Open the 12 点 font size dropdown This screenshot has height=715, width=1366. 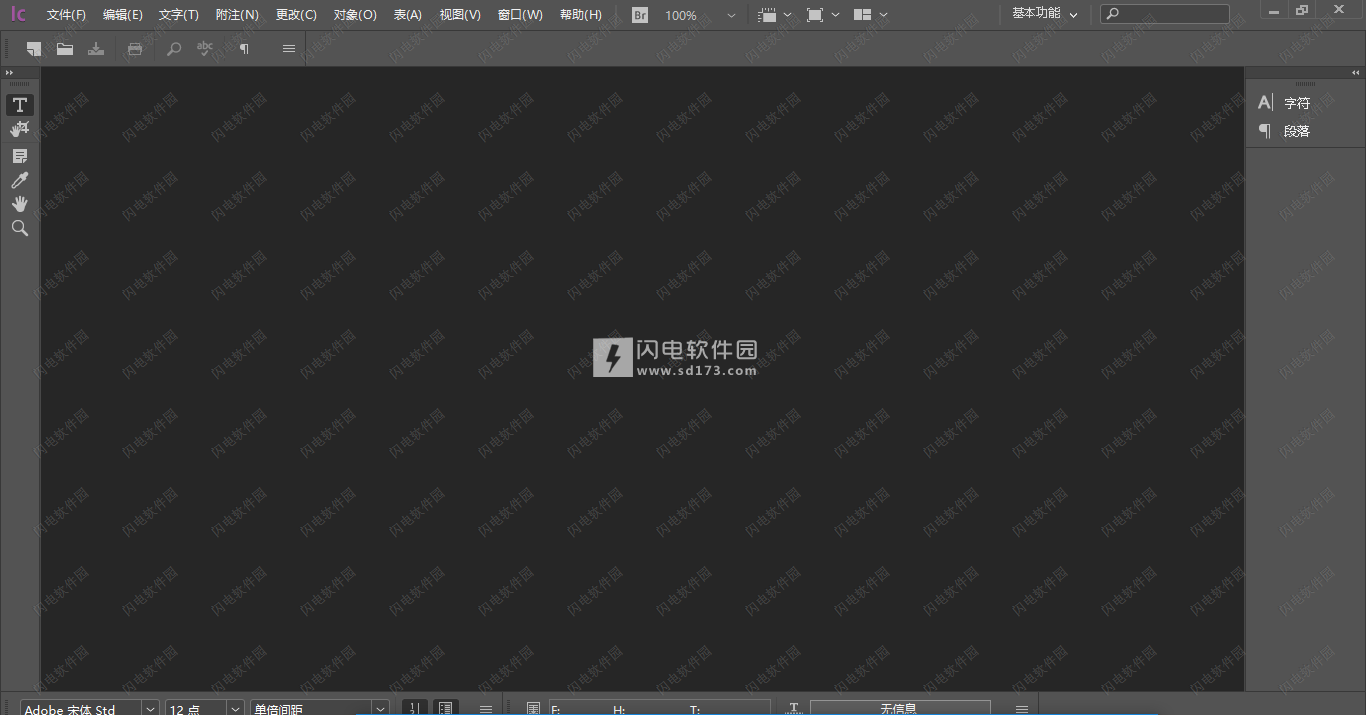(x=236, y=708)
